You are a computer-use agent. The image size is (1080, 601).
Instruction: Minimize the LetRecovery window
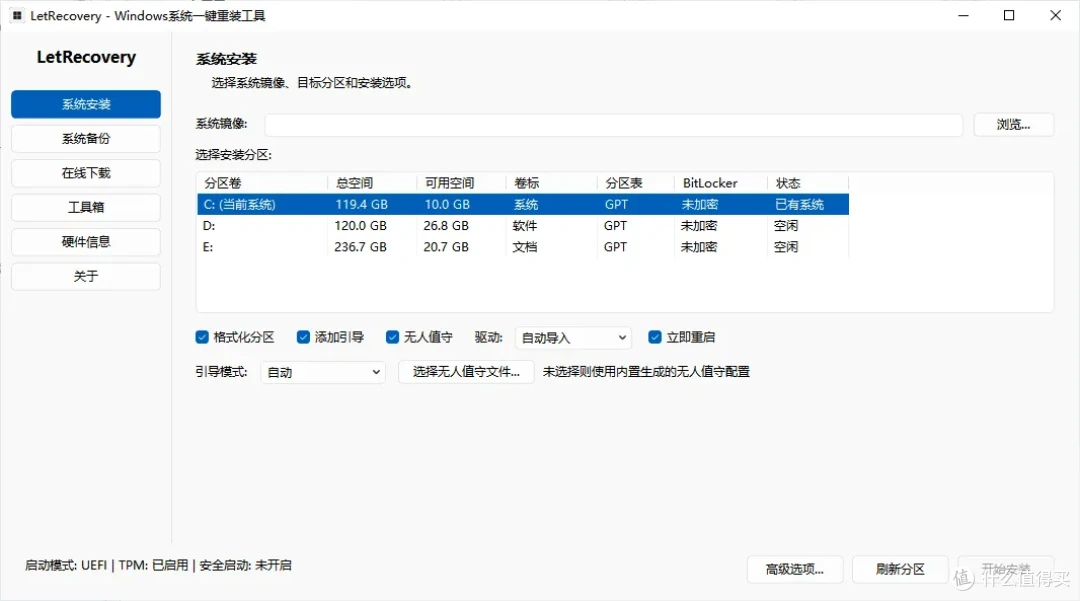[964, 15]
